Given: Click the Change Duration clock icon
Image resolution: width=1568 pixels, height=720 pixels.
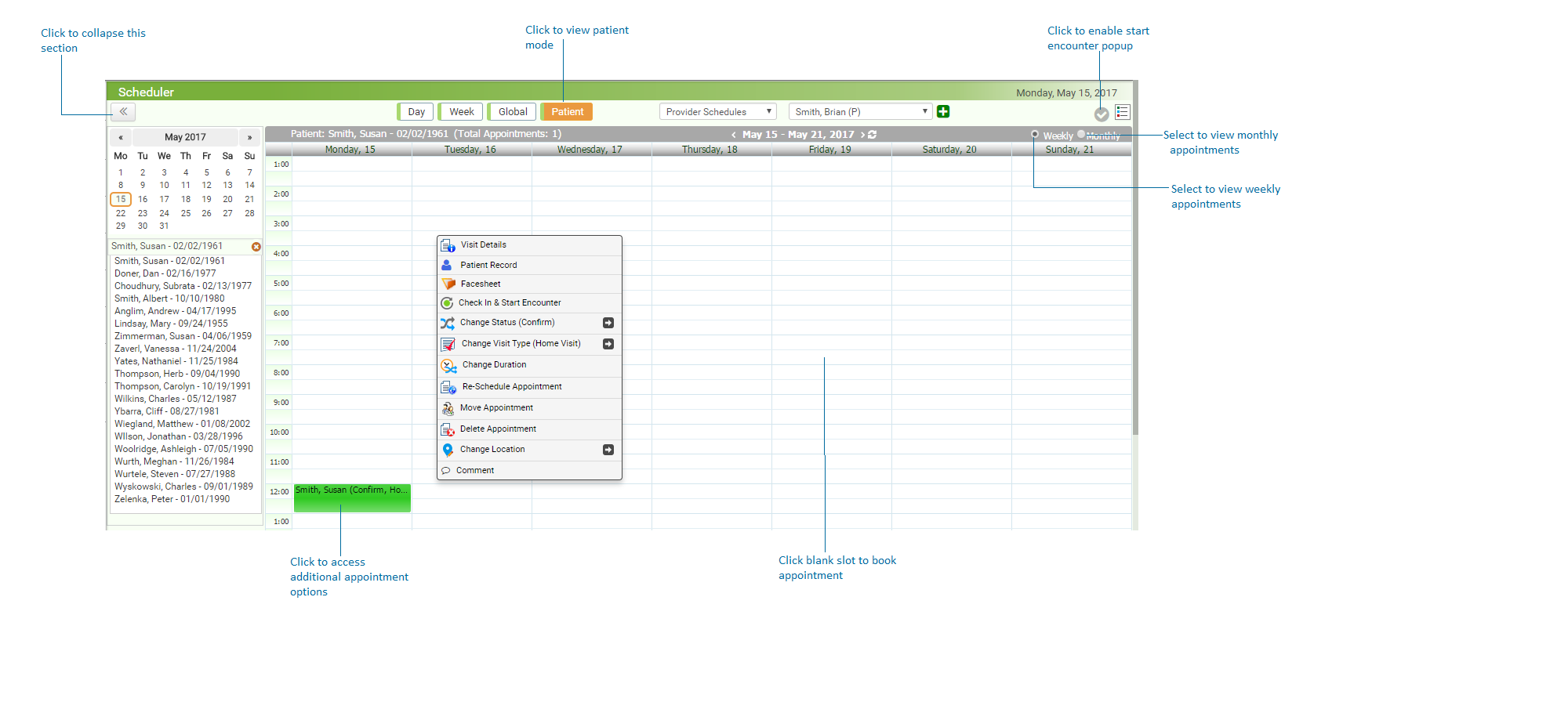Looking at the screenshot, I should (x=448, y=365).
